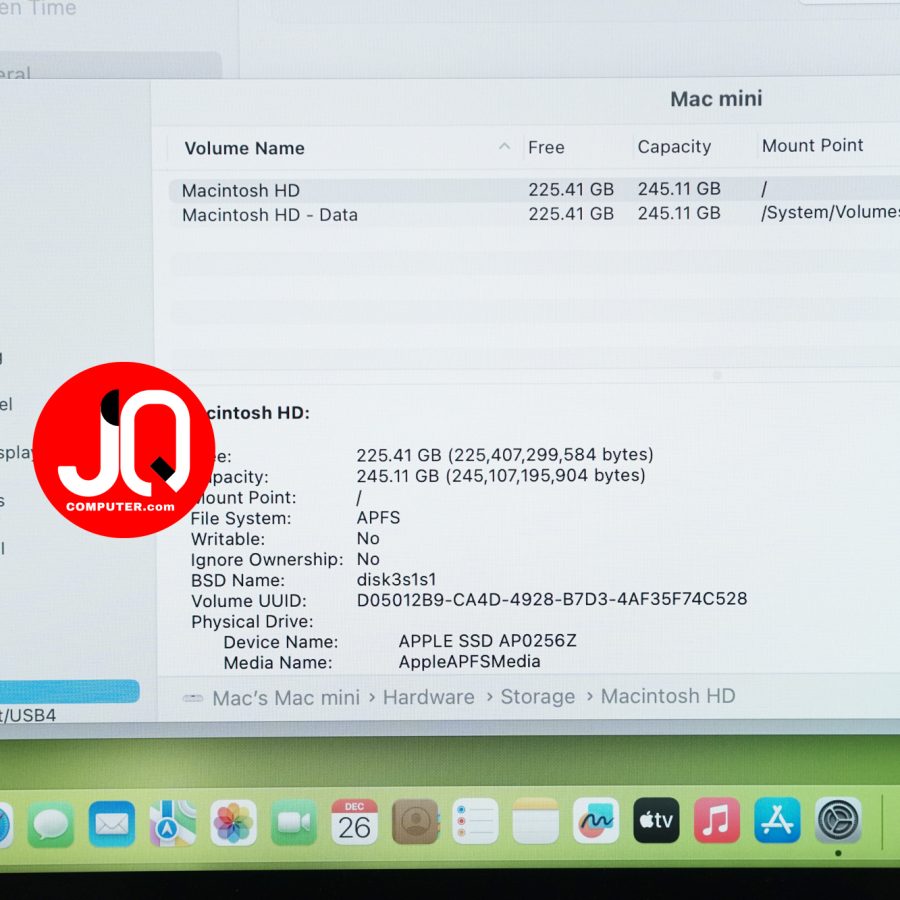900x900 pixels.
Task: Sort by Volume Name column header
Action: [x=245, y=148]
